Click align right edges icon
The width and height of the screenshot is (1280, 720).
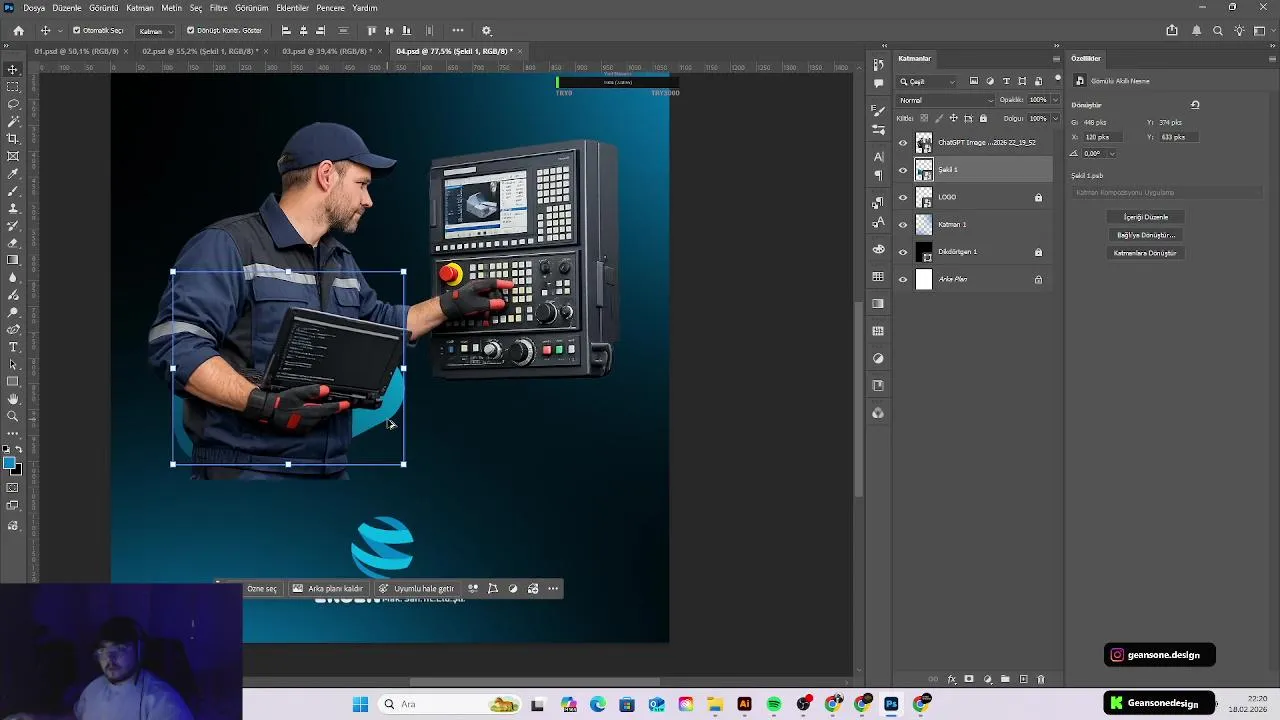[x=320, y=31]
